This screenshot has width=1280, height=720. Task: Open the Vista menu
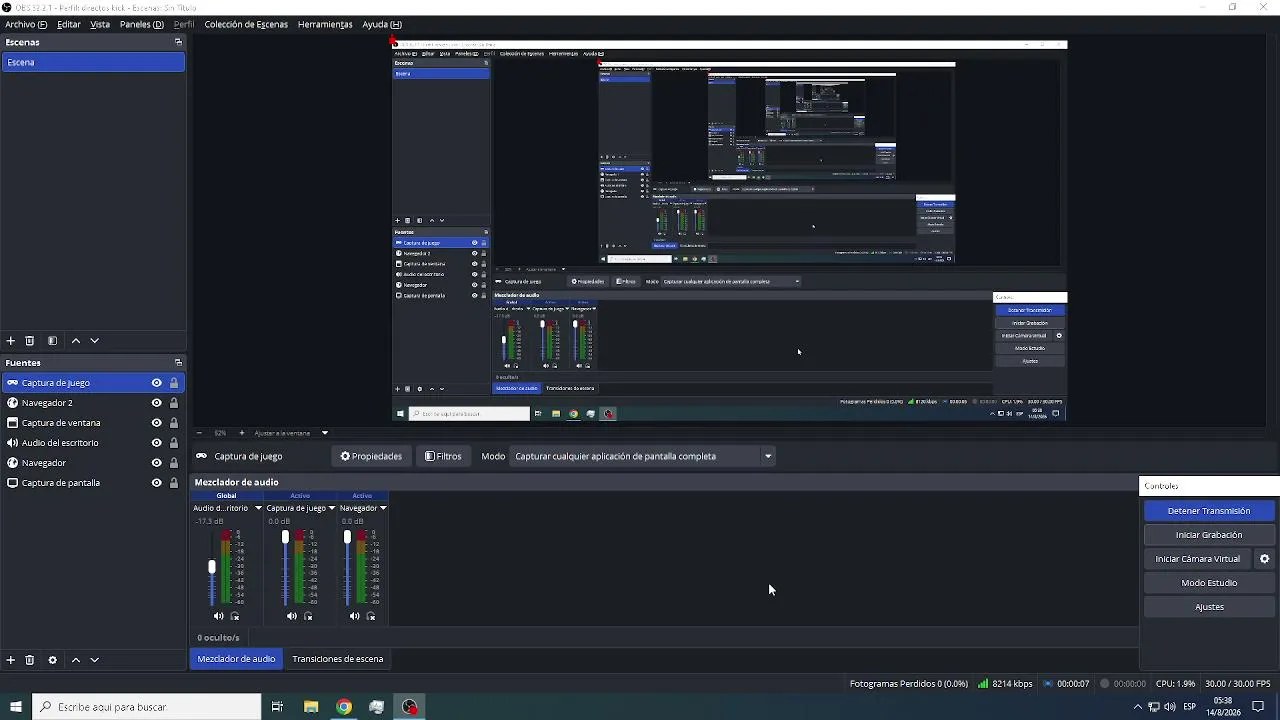pyautogui.click(x=100, y=24)
